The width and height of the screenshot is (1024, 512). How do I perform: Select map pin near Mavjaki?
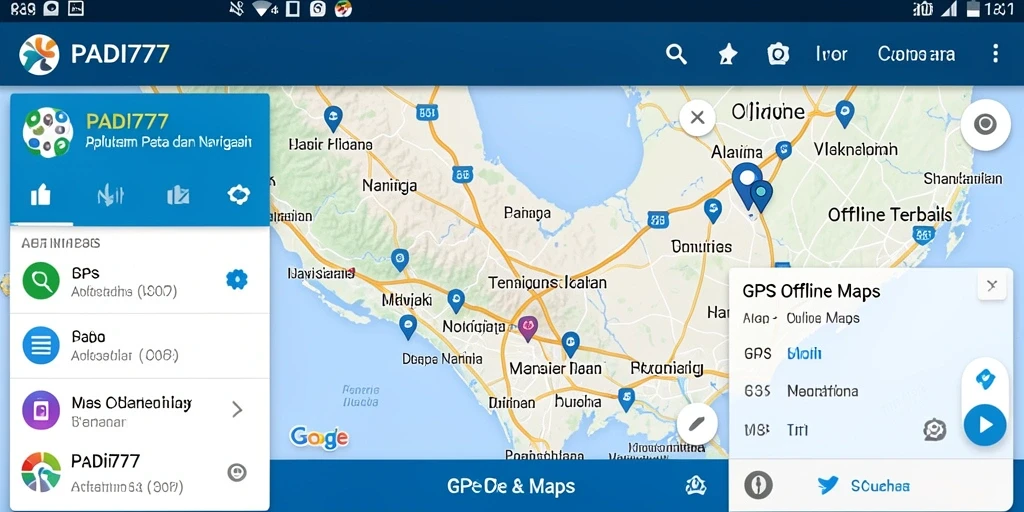point(456,301)
